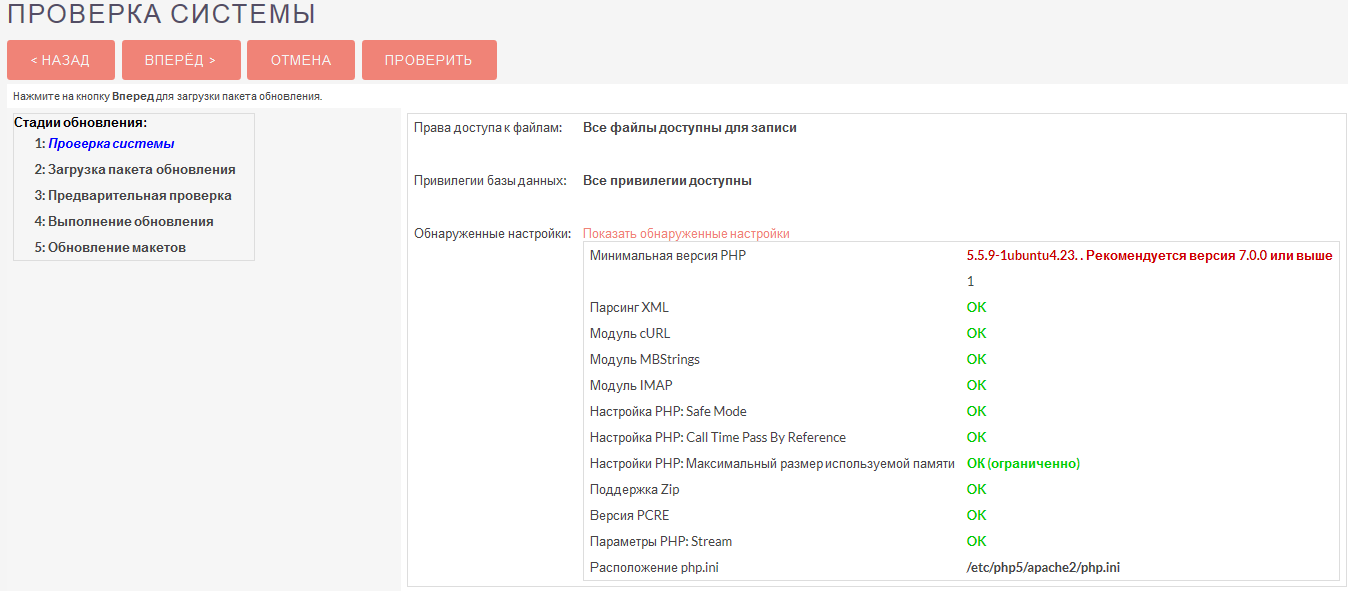Click the 'ОК (ограниченно)' memory status

pyautogui.click(x=1022, y=463)
